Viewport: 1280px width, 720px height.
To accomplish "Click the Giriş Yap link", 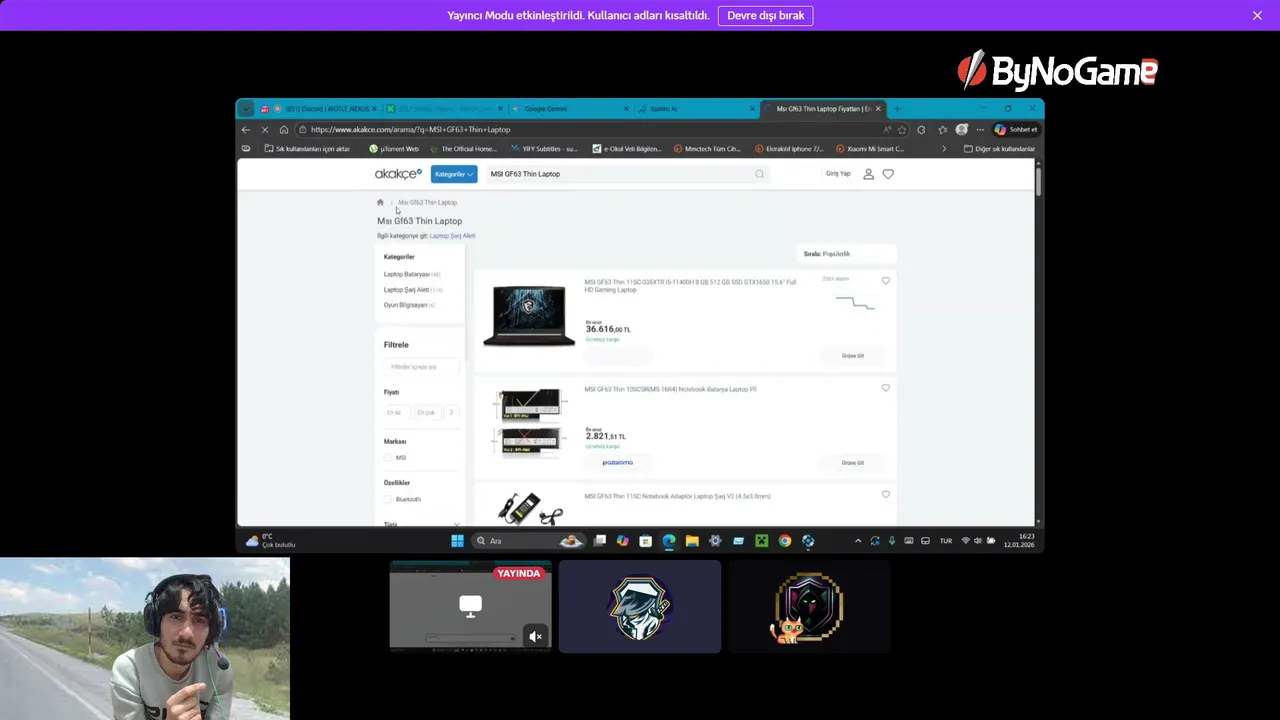I will [x=838, y=174].
